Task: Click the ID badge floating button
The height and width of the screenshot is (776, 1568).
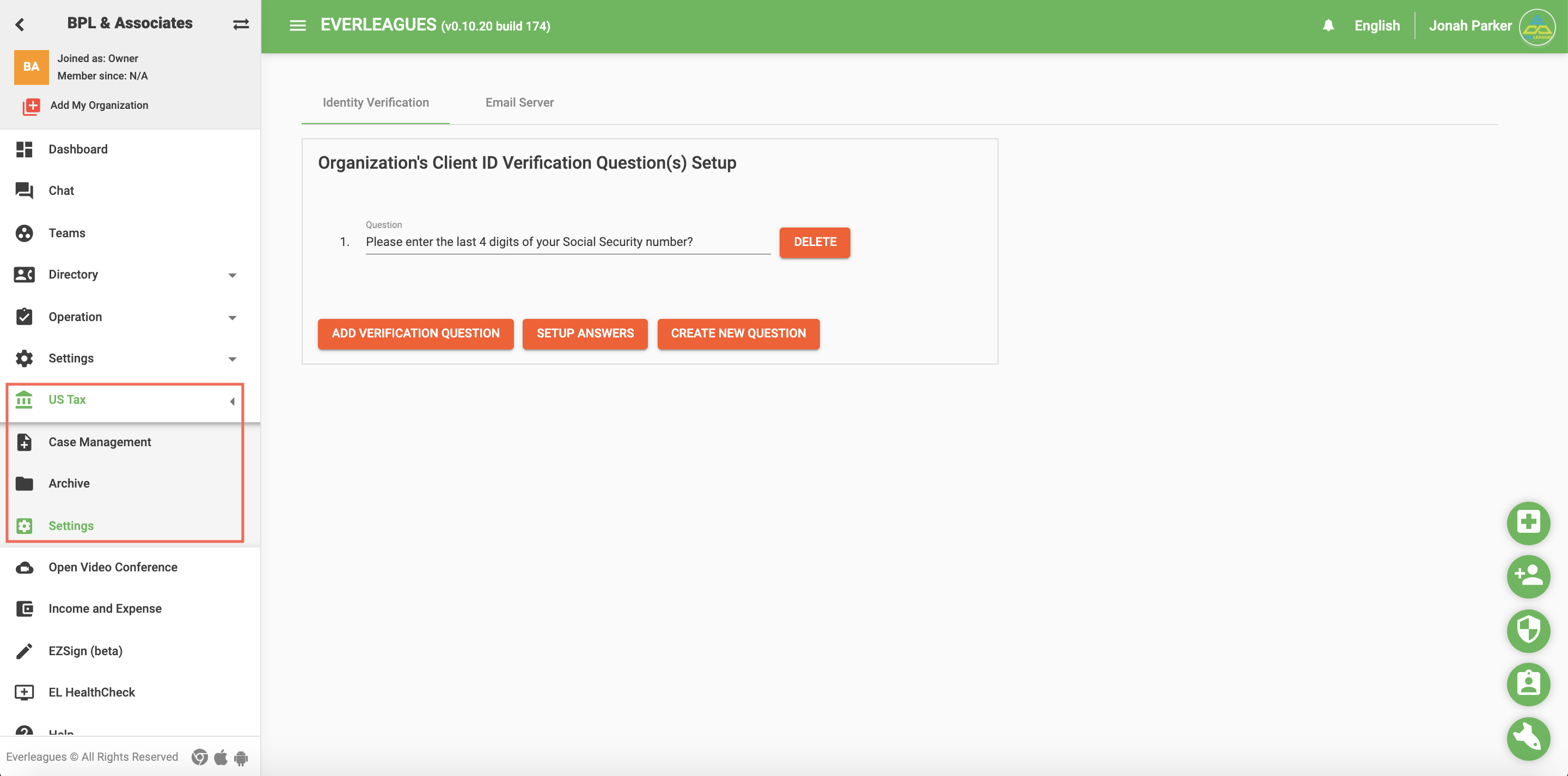Action: (1528, 684)
